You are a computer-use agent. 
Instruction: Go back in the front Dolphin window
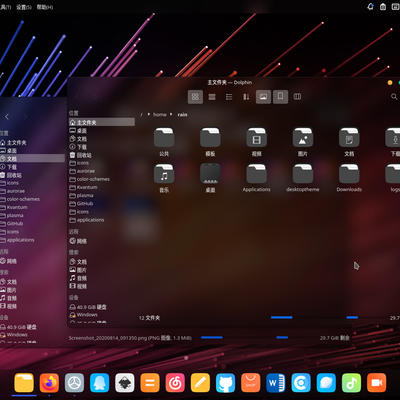[x=77, y=97]
